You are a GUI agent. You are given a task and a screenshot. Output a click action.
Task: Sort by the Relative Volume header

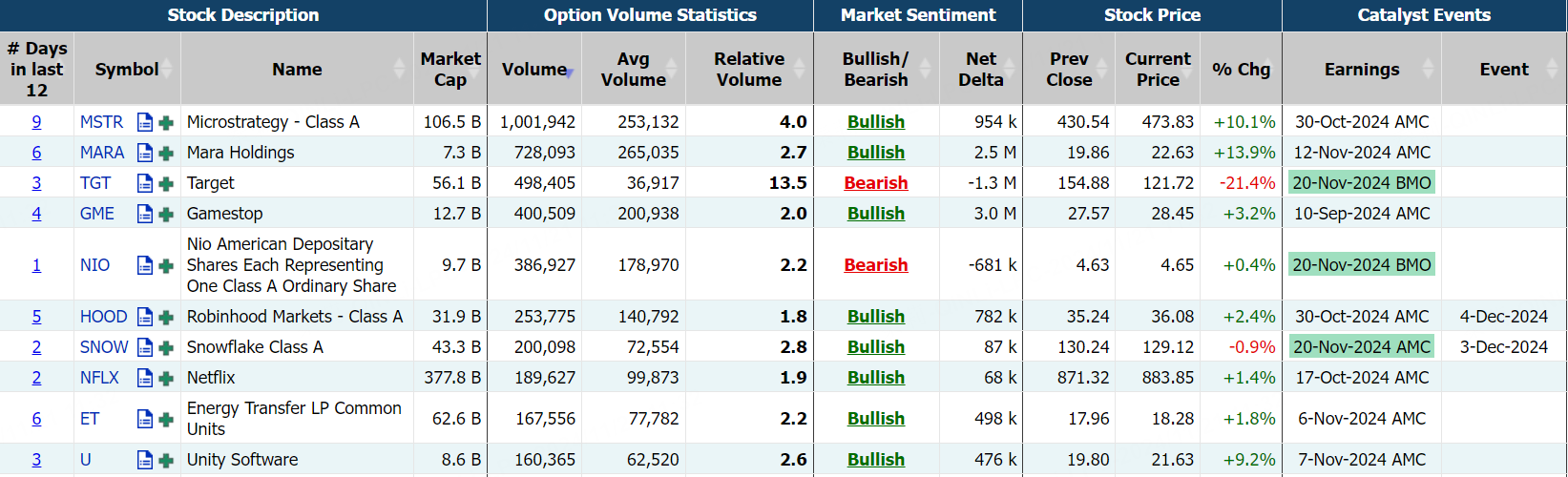[749, 69]
